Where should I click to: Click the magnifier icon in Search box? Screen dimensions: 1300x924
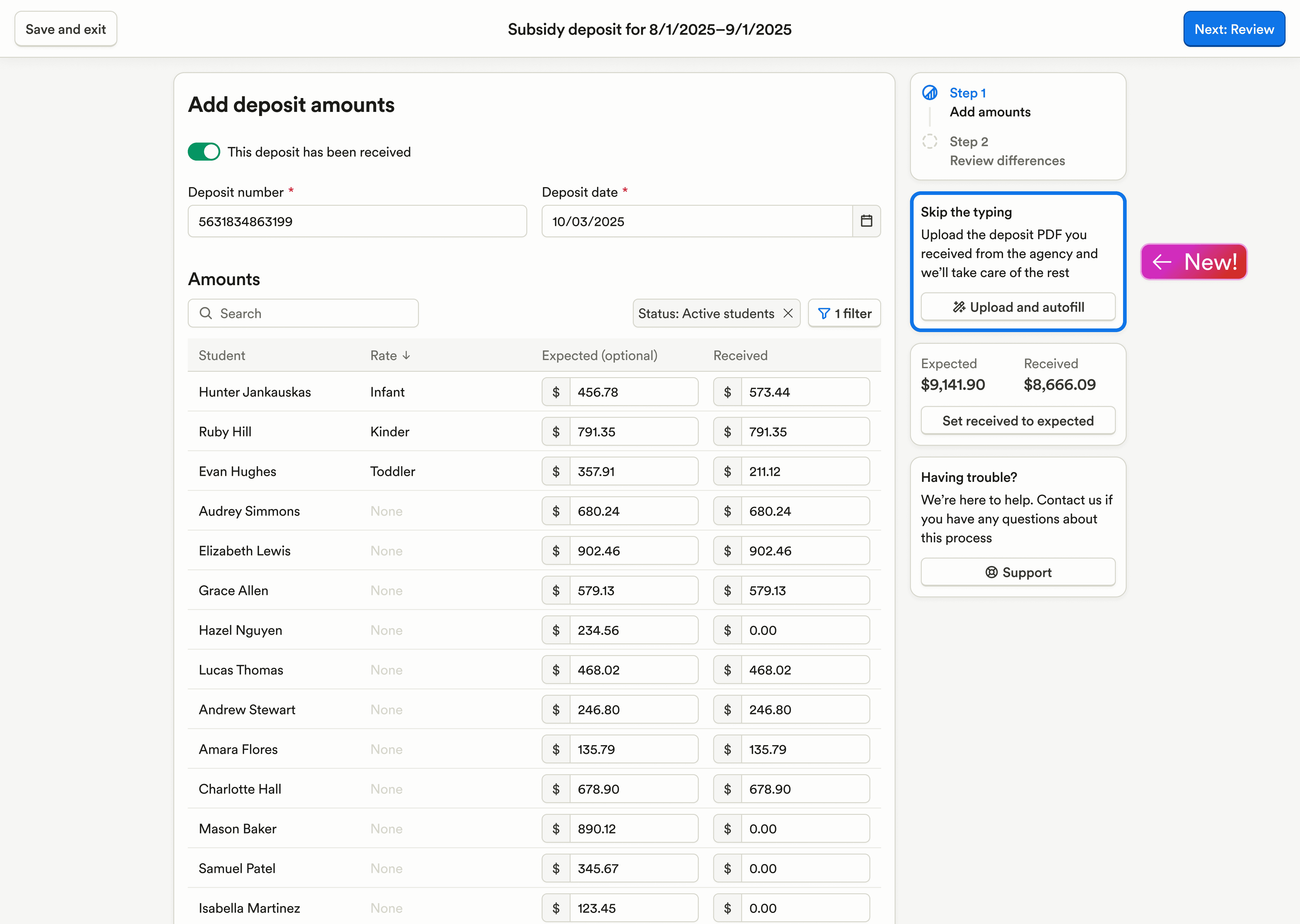click(206, 313)
